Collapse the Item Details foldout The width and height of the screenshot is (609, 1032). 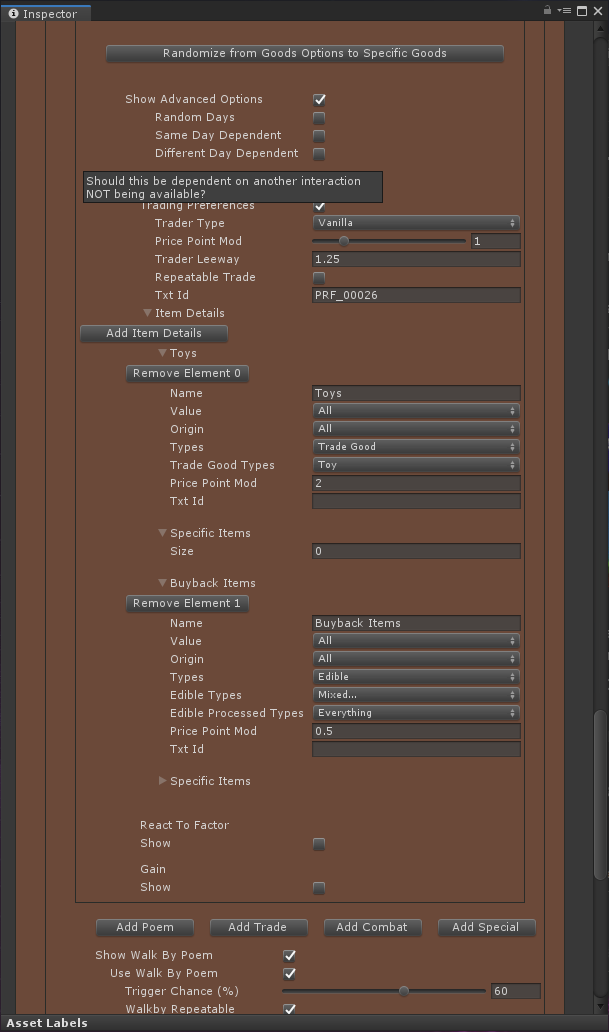coord(147,313)
